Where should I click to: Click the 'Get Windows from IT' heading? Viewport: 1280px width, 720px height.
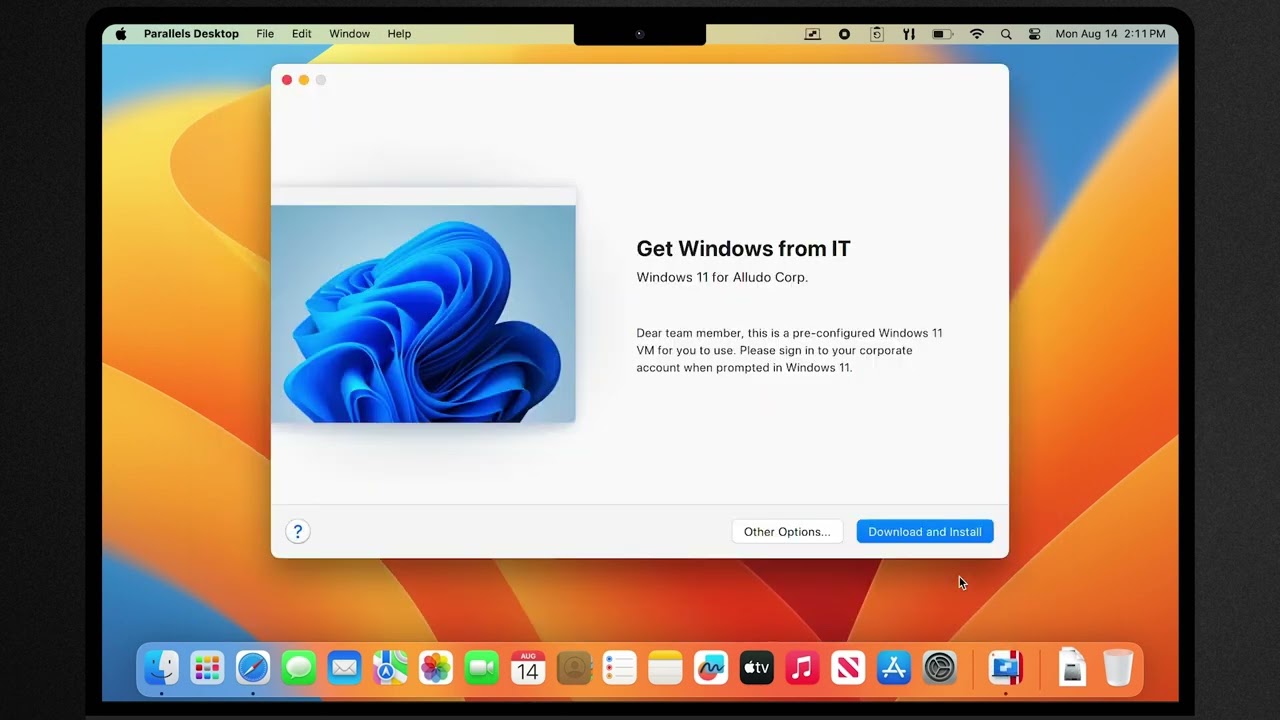pos(744,249)
